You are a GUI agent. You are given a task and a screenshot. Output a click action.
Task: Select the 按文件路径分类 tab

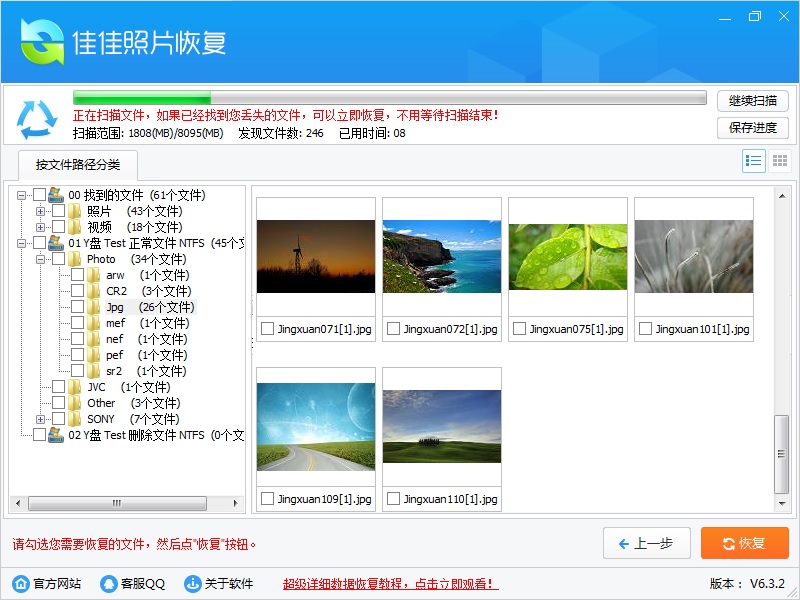[x=77, y=165]
